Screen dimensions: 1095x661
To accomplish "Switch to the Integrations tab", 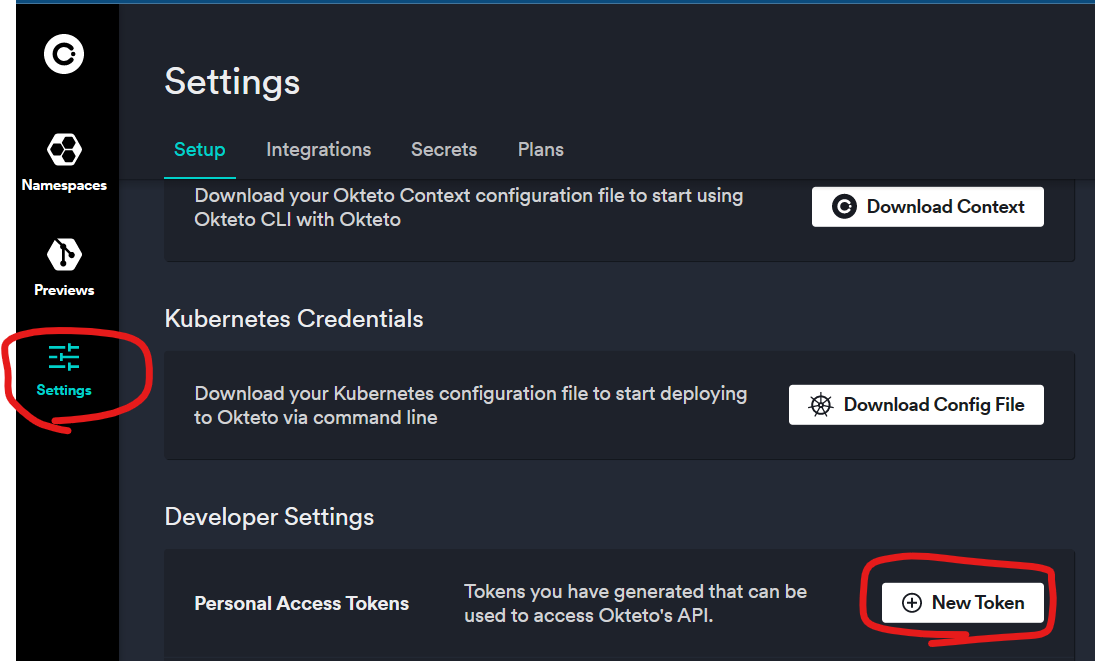I will pyautogui.click(x=318, y=150).
